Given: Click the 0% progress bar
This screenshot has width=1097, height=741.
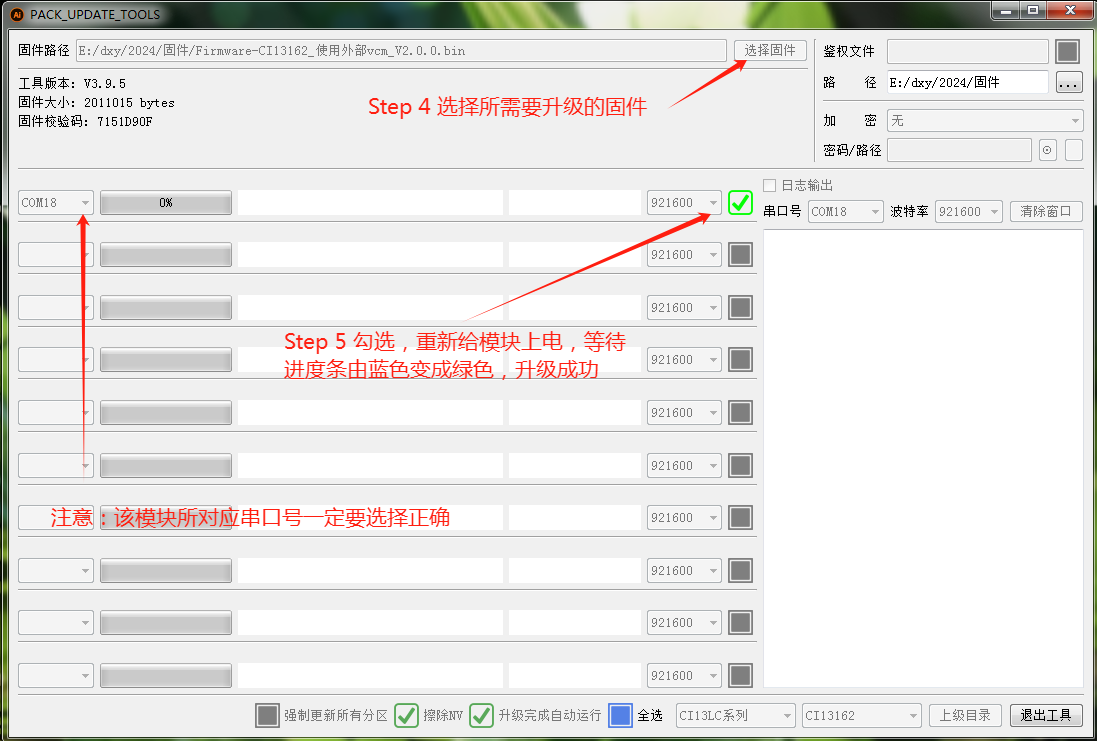Looking at the screenshot, I should pos(166,202).
